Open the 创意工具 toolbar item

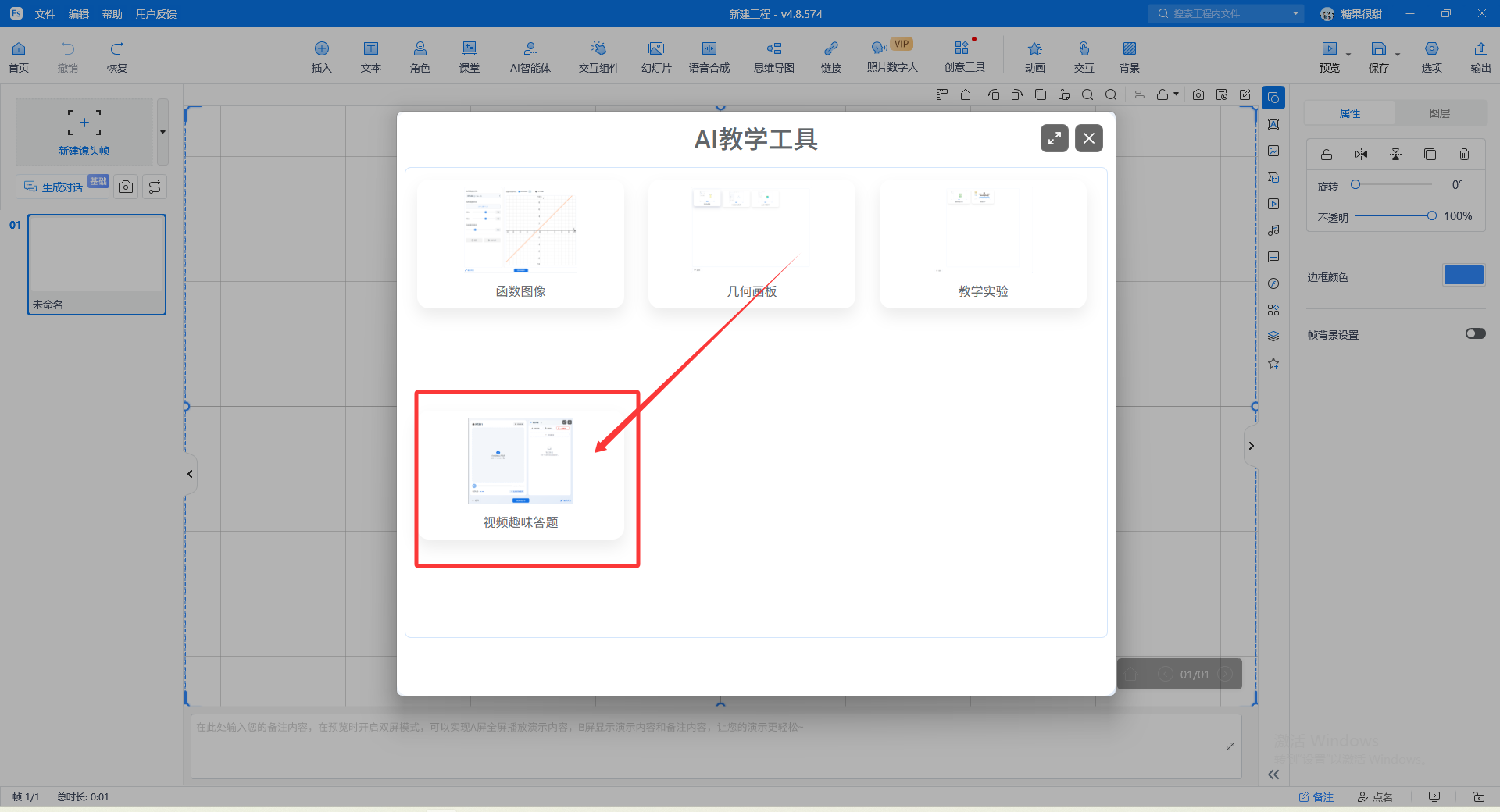(x=964, y=56)
